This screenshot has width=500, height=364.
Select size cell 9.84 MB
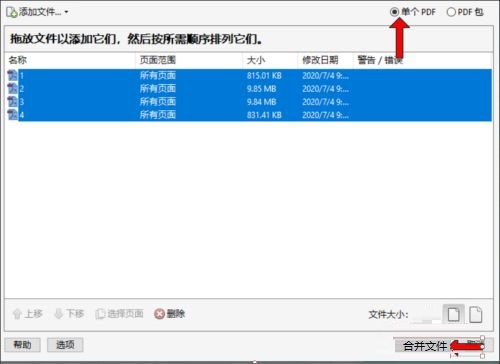point(261,102)
